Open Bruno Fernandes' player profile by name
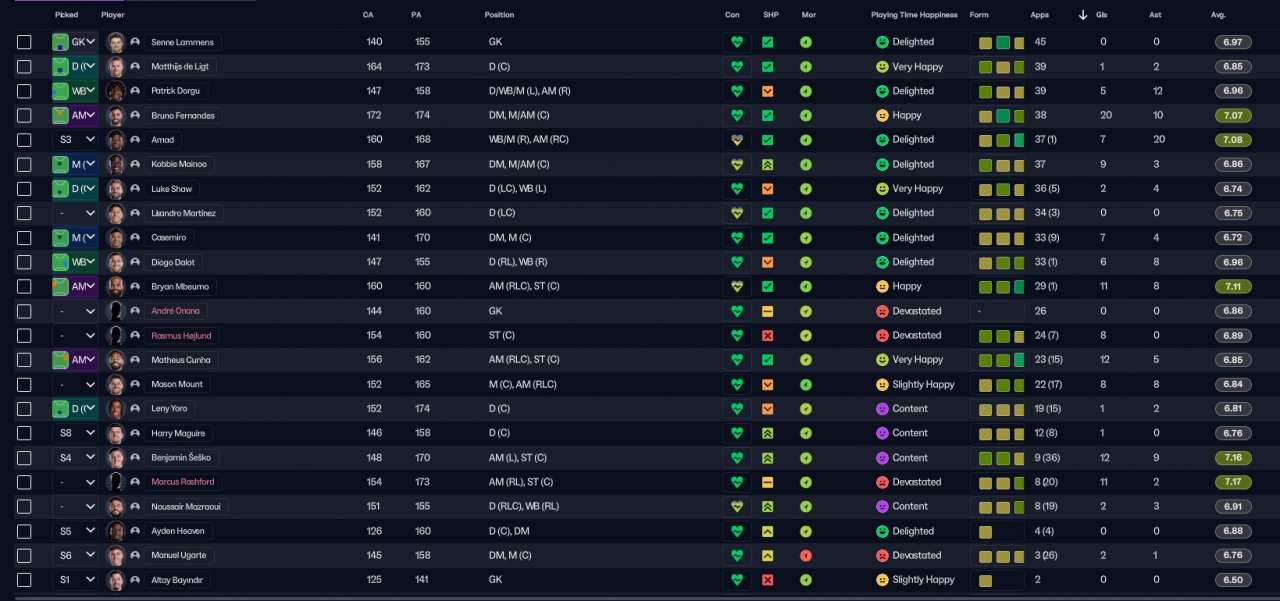The image size is (1280, 601). (182, 115)
